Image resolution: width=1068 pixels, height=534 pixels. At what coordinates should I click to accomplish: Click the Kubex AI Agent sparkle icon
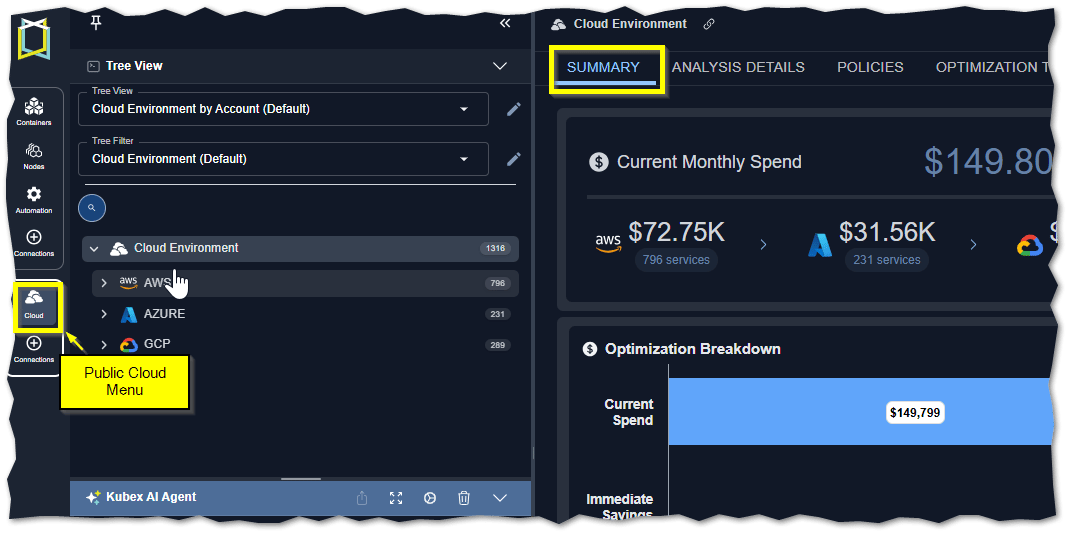pos(93,498)
